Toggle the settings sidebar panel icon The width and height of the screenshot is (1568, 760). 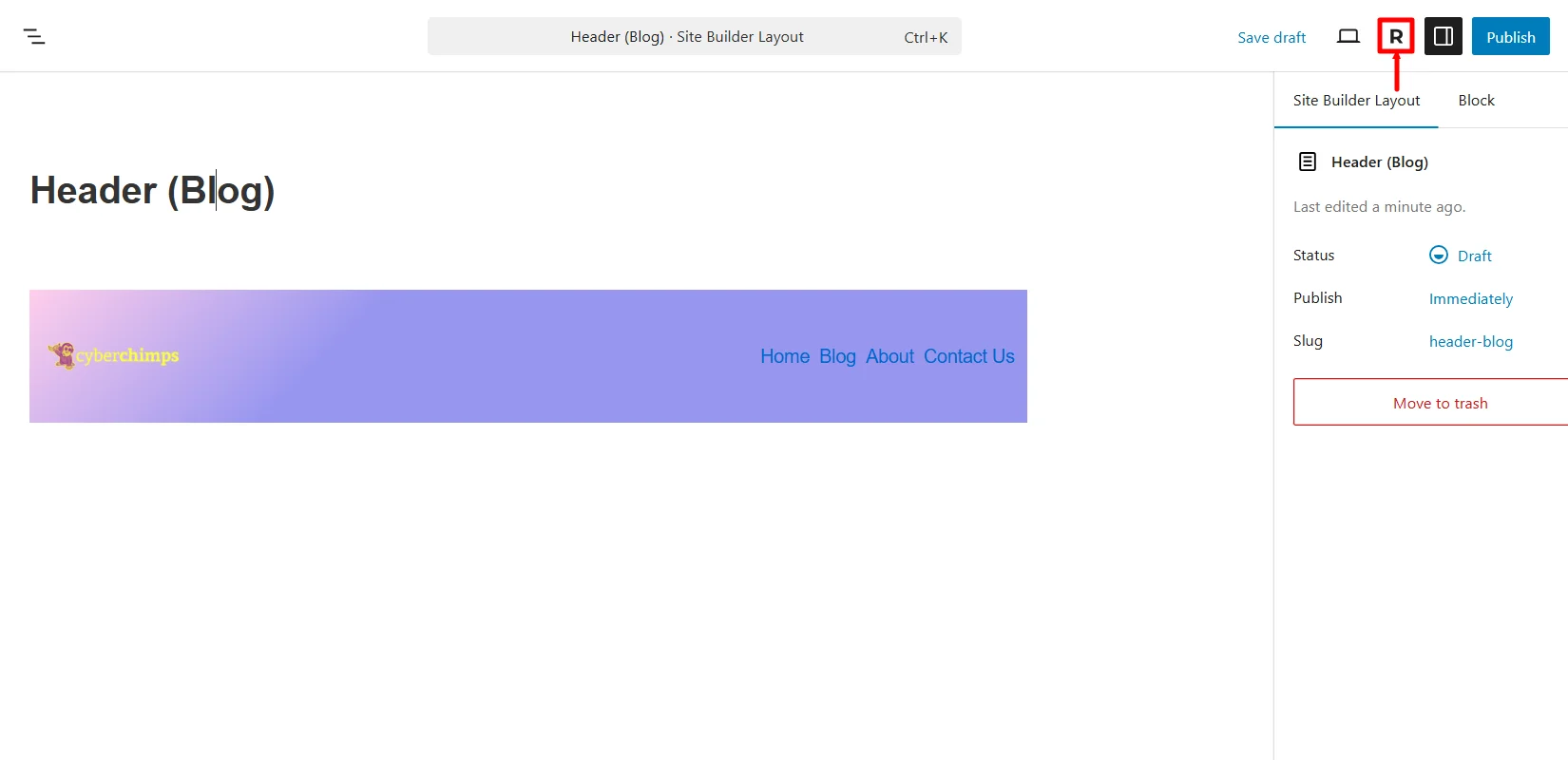click(x=1443, y=37)
